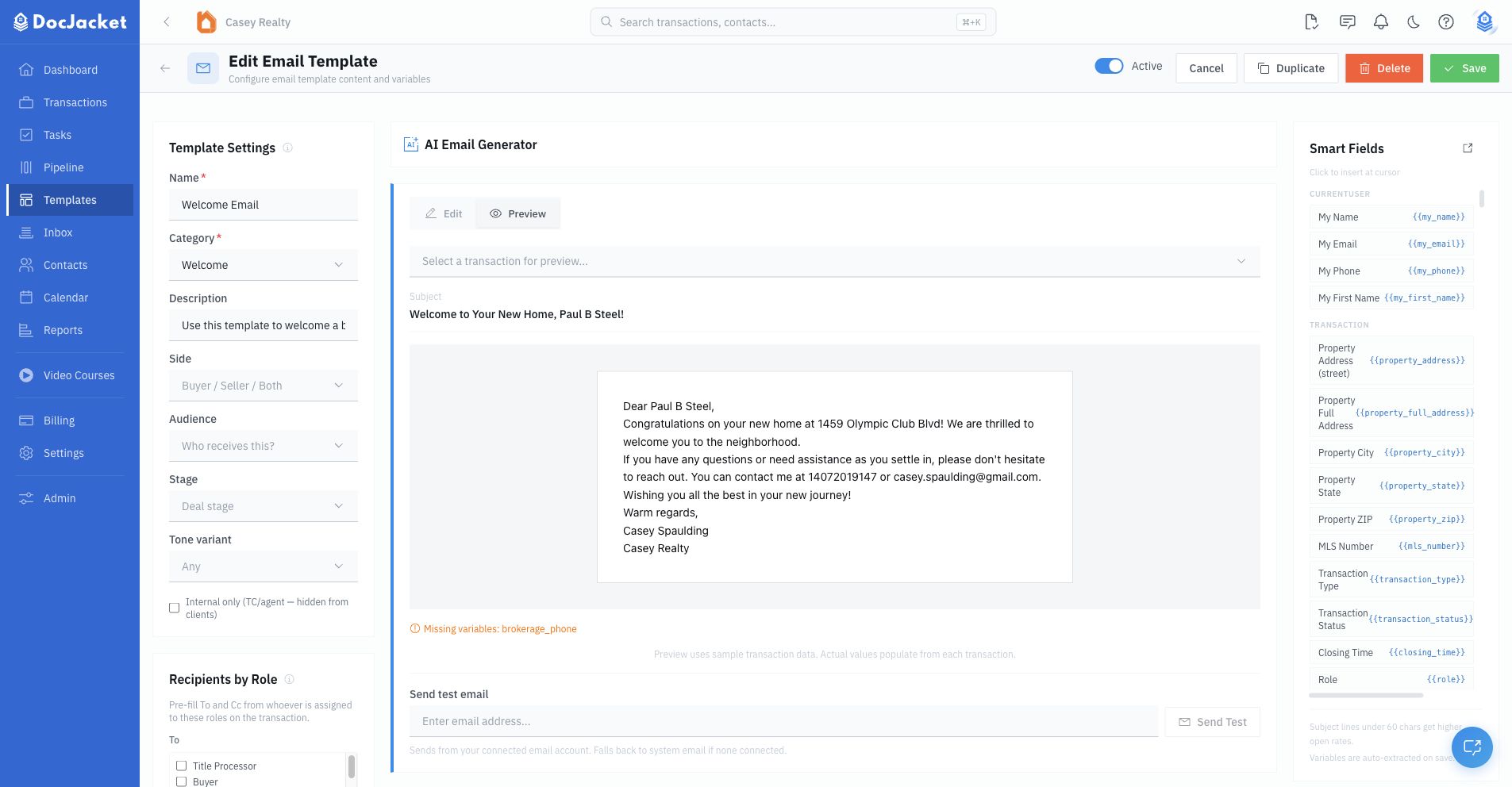Open the Inbox section
Screen dimensions: 1512x787
coord(70,232)
